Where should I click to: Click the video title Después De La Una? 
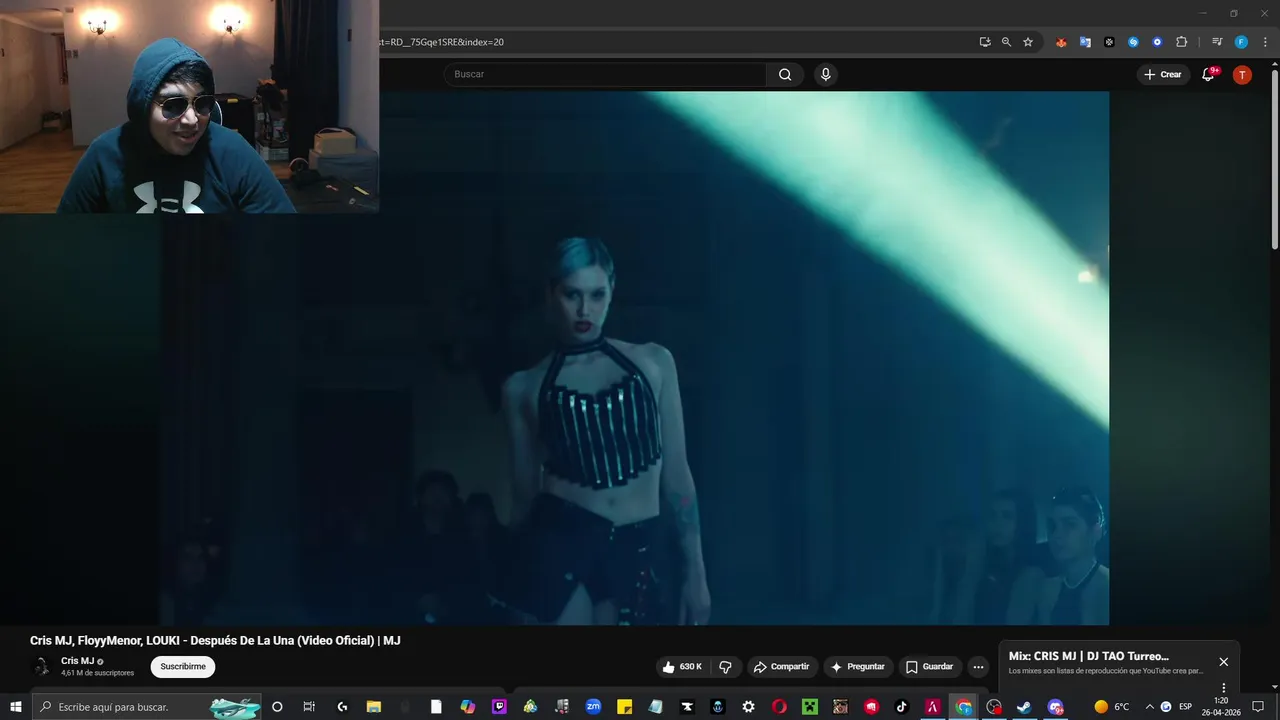click(x=215, y=641)
